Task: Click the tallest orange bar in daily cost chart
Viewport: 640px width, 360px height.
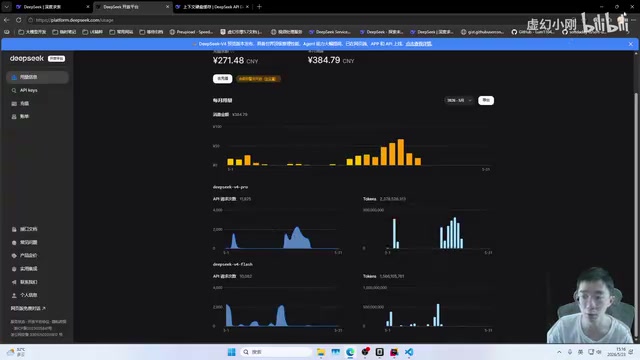Action: click(401, 152)
